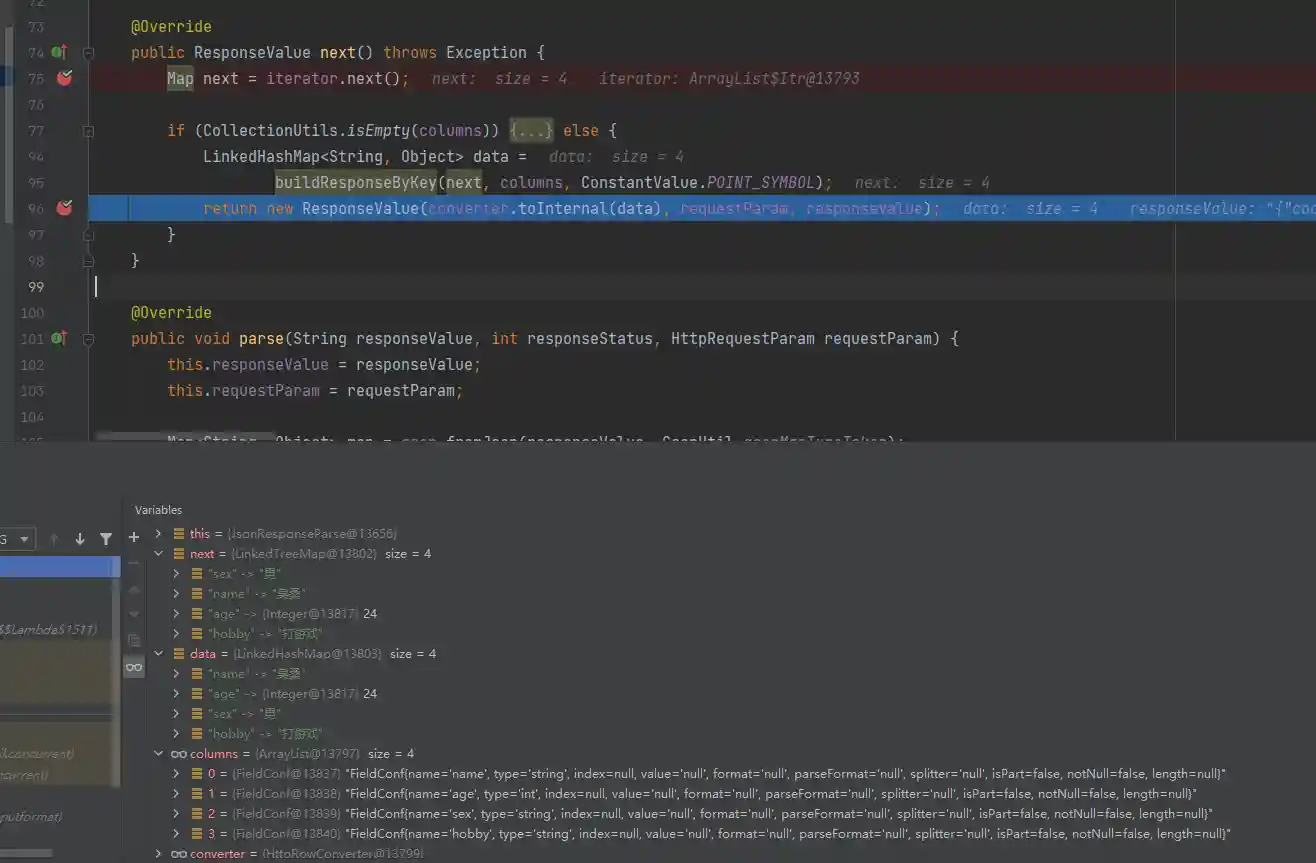Click the field icon of columns element 0
This screenshot has height=863, width=1316.
[x=197, y=774]
